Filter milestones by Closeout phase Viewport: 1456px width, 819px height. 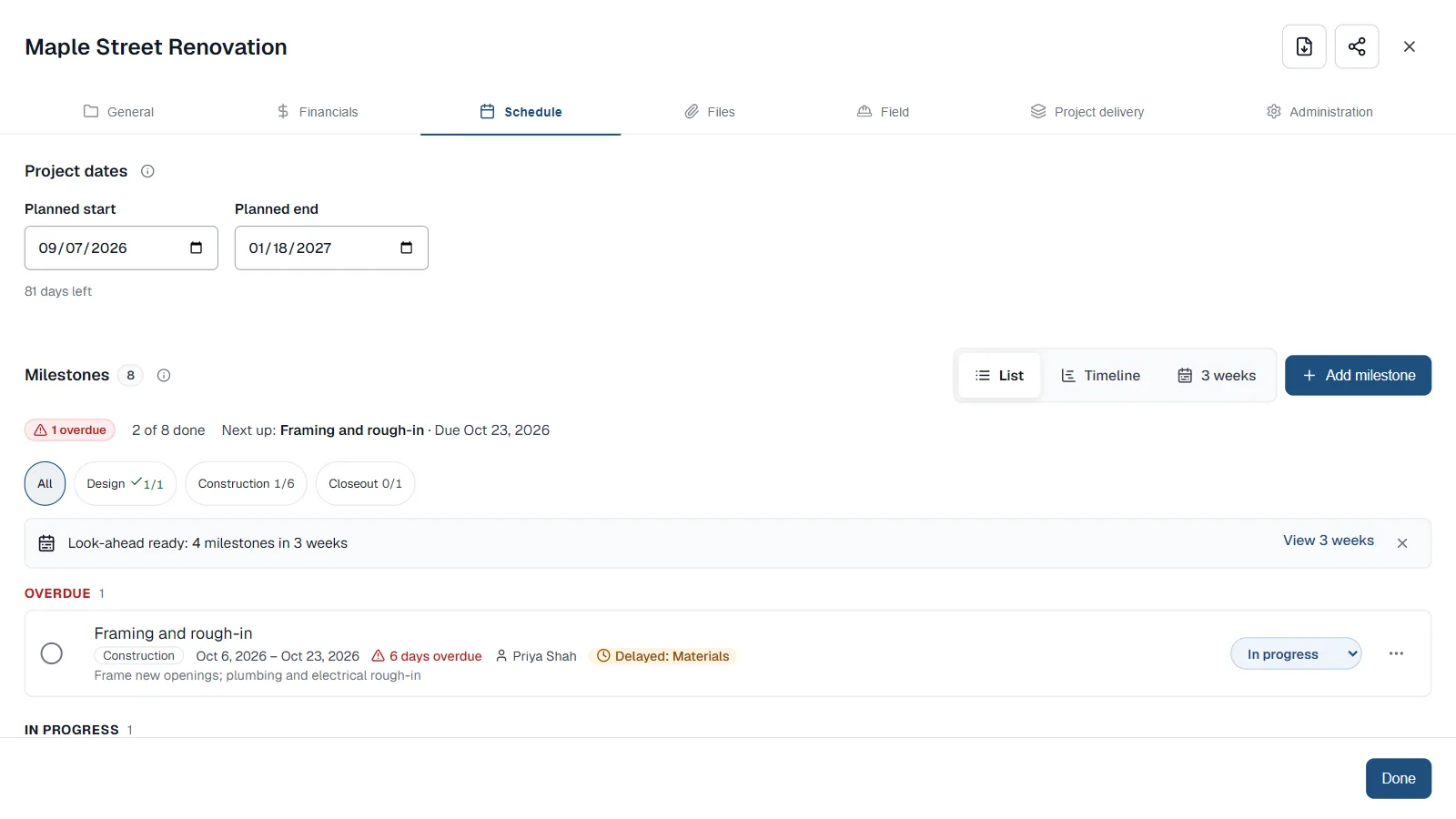pos(365,483)
